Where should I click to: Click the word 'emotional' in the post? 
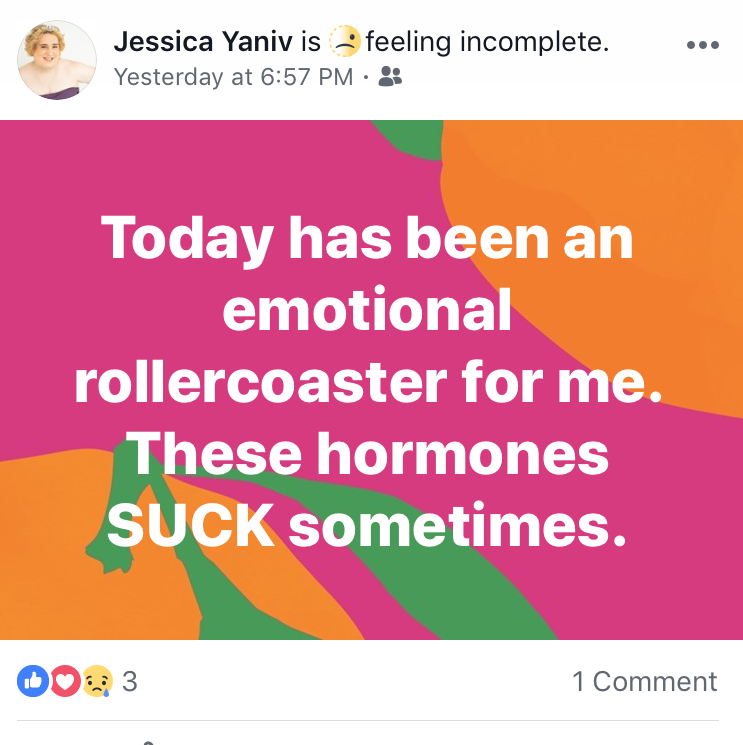point(367,310)
